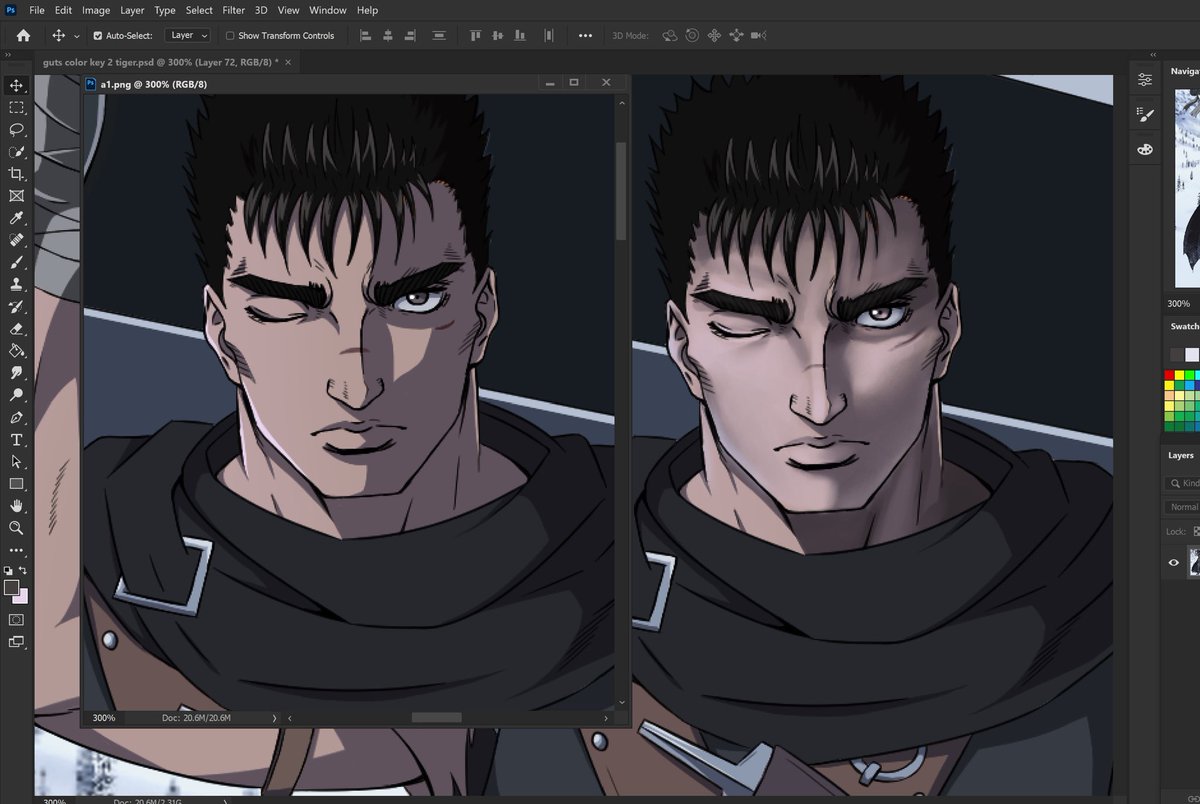This screenshot has width=1200, height=804.
Task: Click the background color swatch
Action: click(x=22, y=596)
